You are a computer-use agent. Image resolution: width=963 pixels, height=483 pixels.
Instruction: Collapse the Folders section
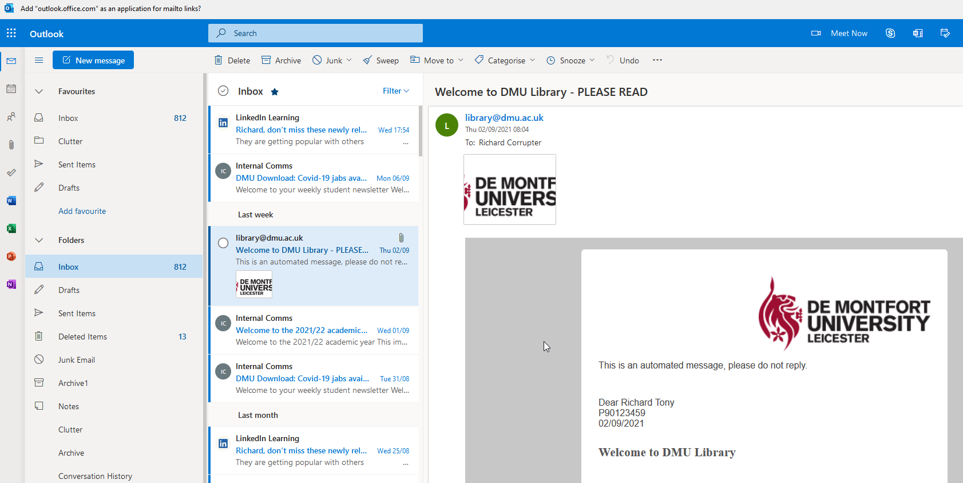tap(39, 240)
